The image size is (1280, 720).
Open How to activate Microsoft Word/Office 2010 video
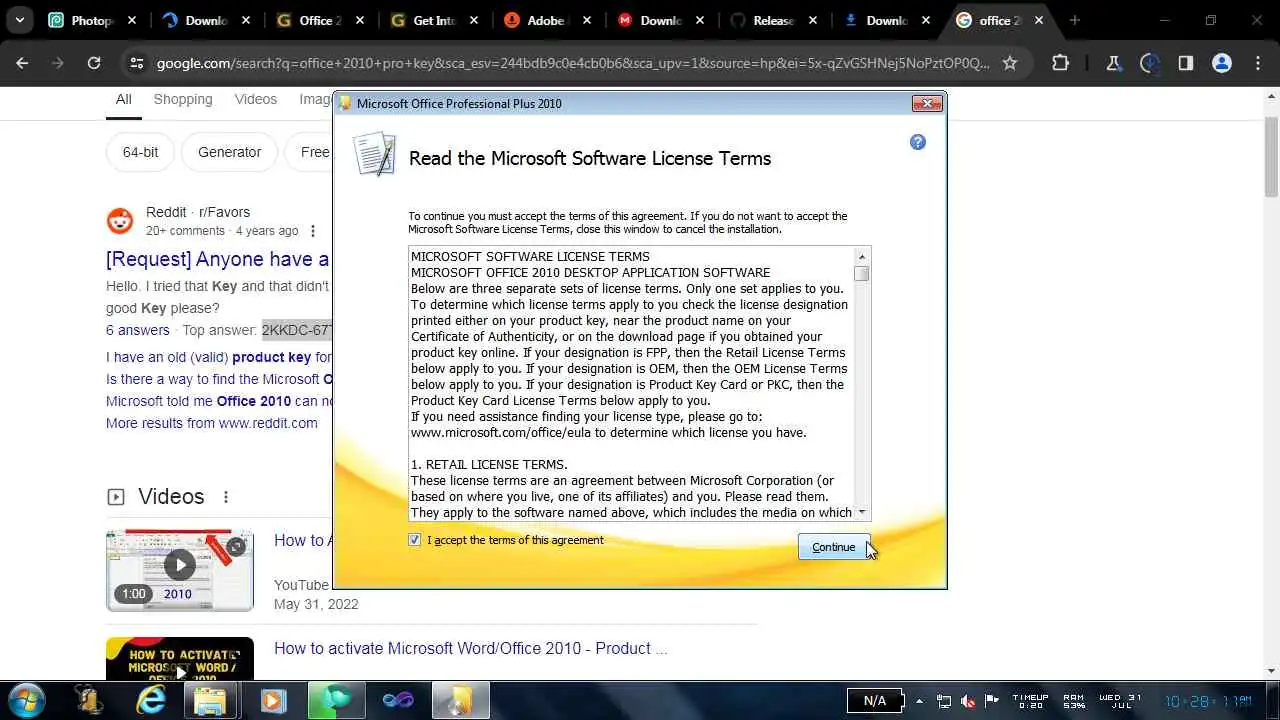[470, 648]
